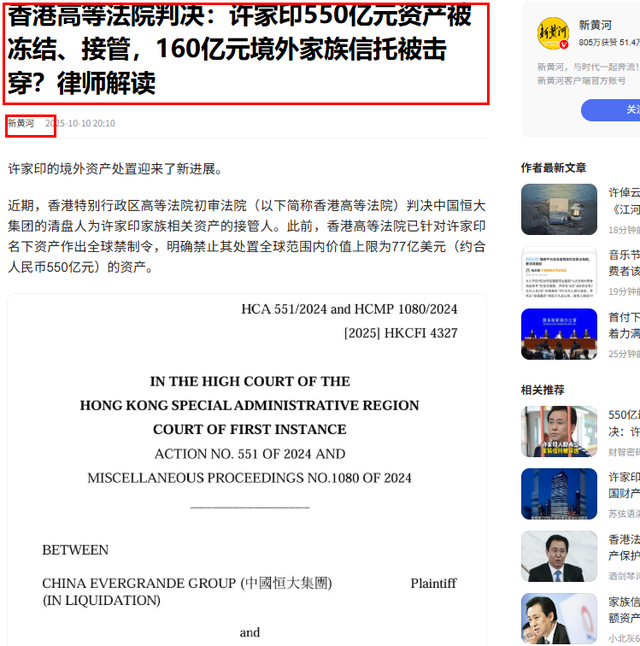The height and width of the screenshot is (646, 640).
Task: Click the 相关推荐 section heading
Action: 542,390
